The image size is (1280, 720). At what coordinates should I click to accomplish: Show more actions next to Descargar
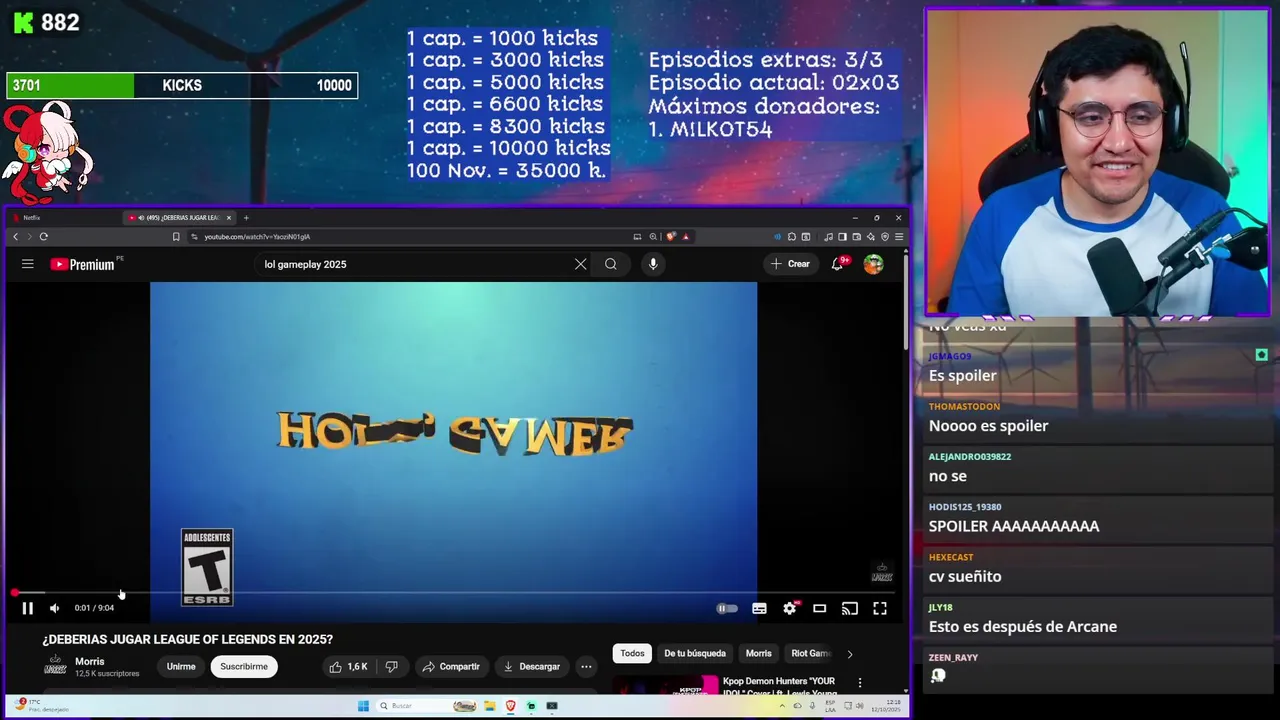click(x=587, y=667)
